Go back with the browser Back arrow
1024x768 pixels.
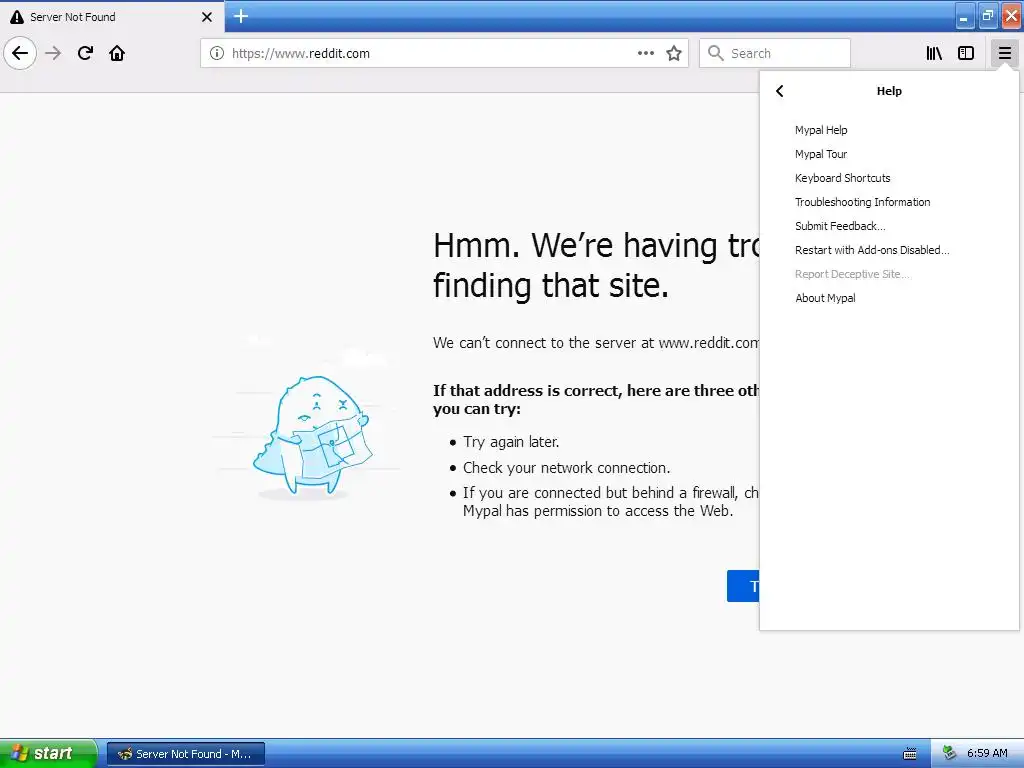pos(20,53)
